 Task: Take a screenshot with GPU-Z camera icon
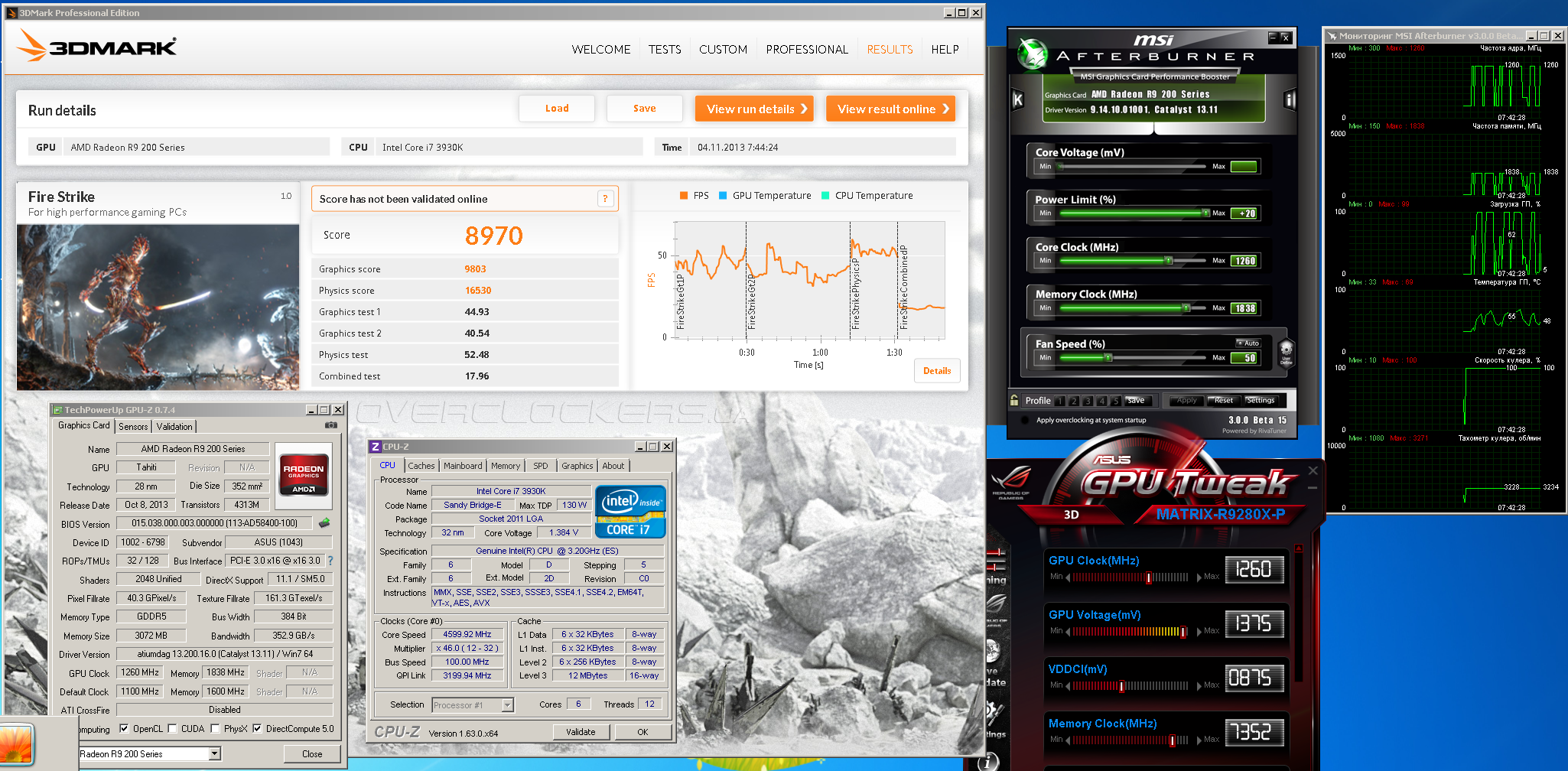tap(330, 425)
